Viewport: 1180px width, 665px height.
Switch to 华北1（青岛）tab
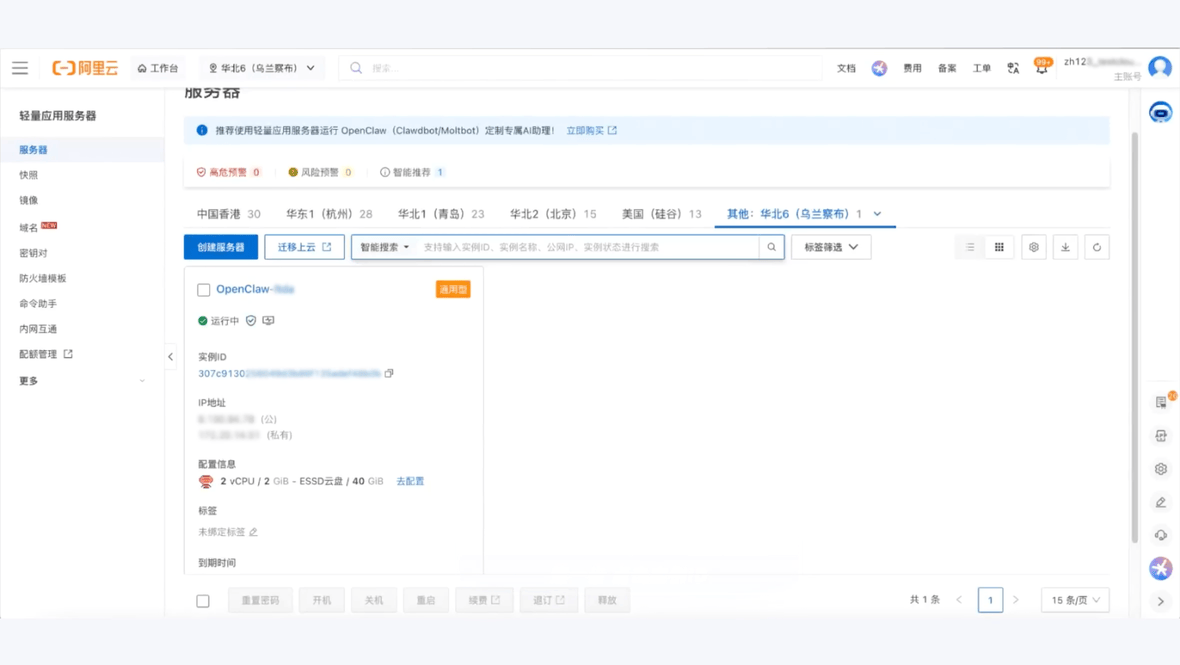pos(441,214)
